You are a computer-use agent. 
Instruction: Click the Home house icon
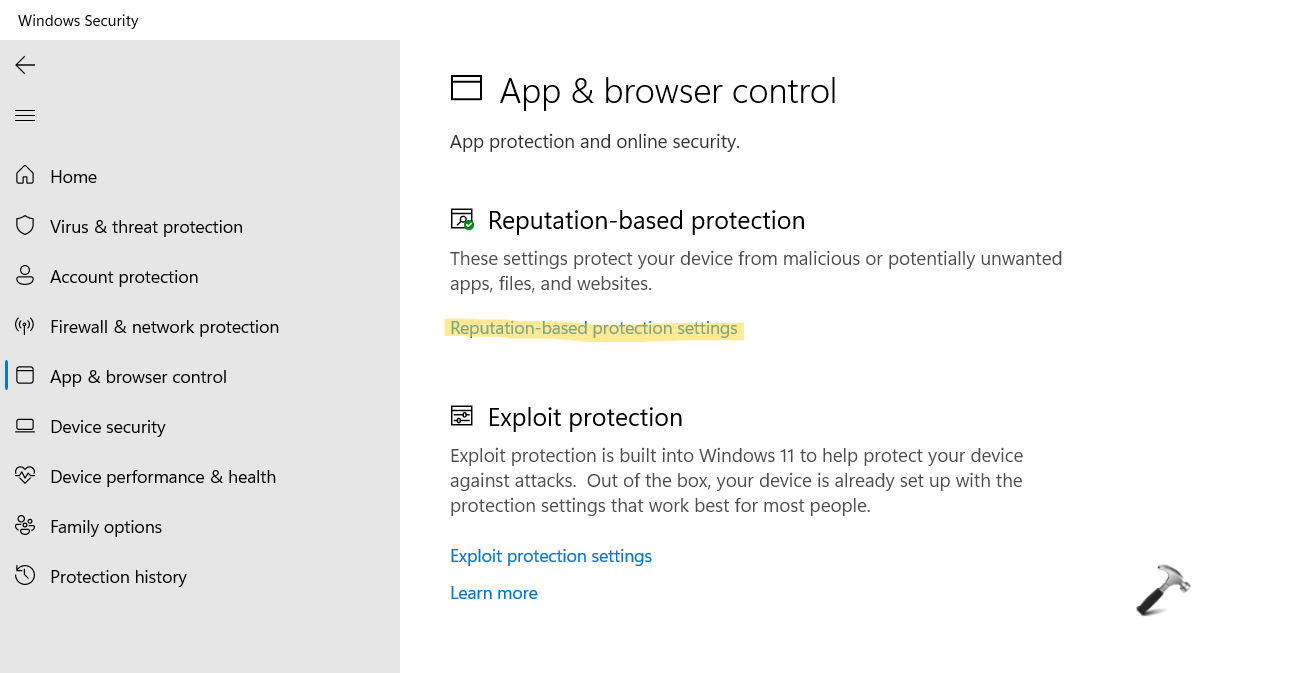pos(26,176)
